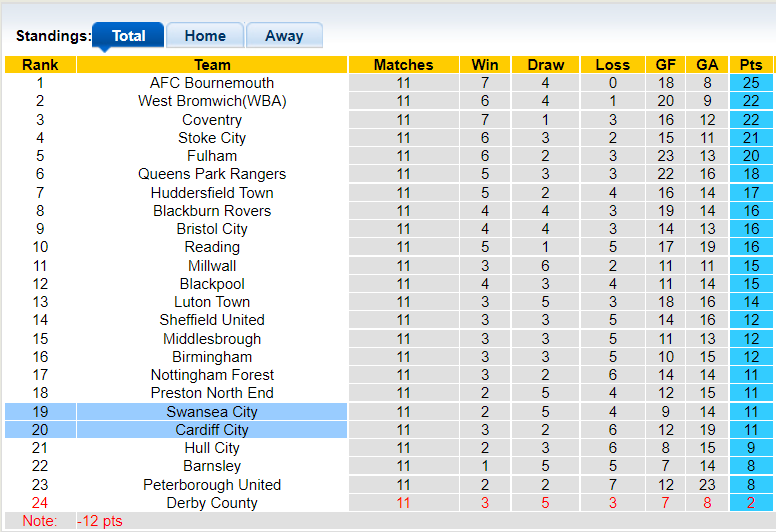The image size is (776, 532).
Task: Switch to the Total standings tab
Action: (x=128, y=36)
